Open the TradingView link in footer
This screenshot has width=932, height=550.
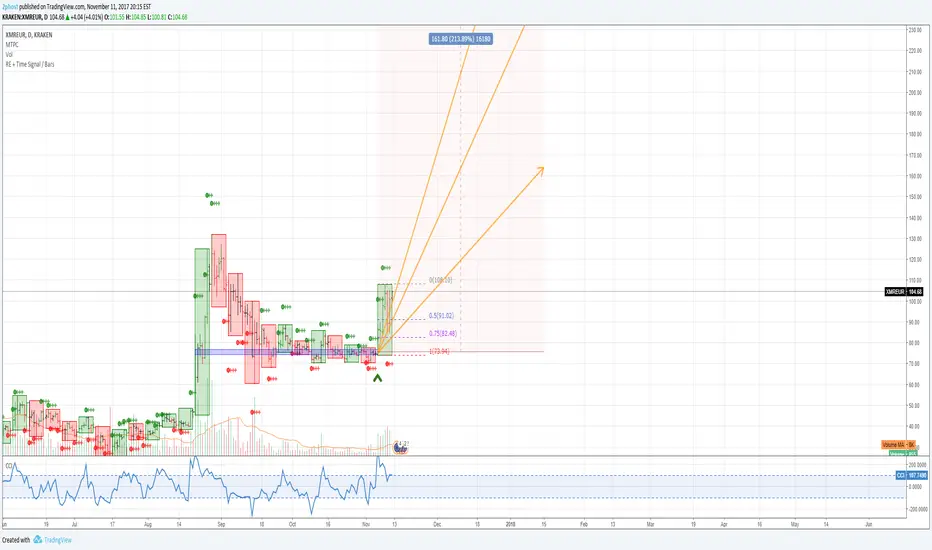pyautogui.click(x=58, y=540)
